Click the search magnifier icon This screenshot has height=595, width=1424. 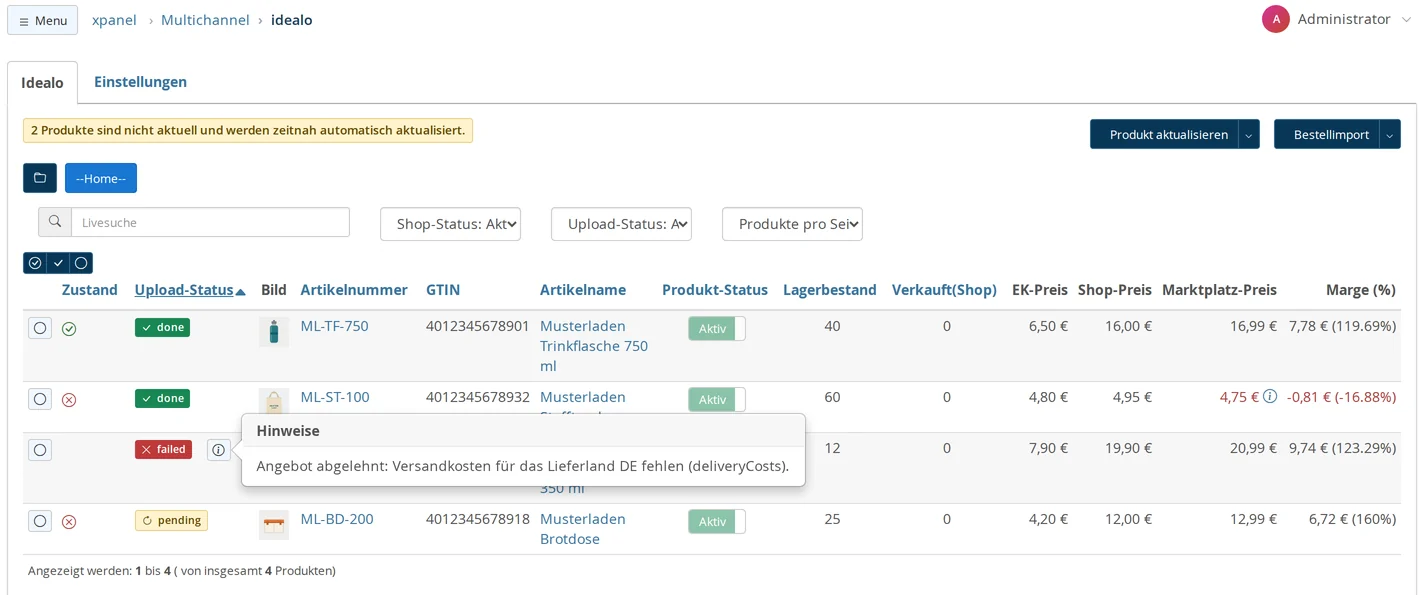coord(55,222)
